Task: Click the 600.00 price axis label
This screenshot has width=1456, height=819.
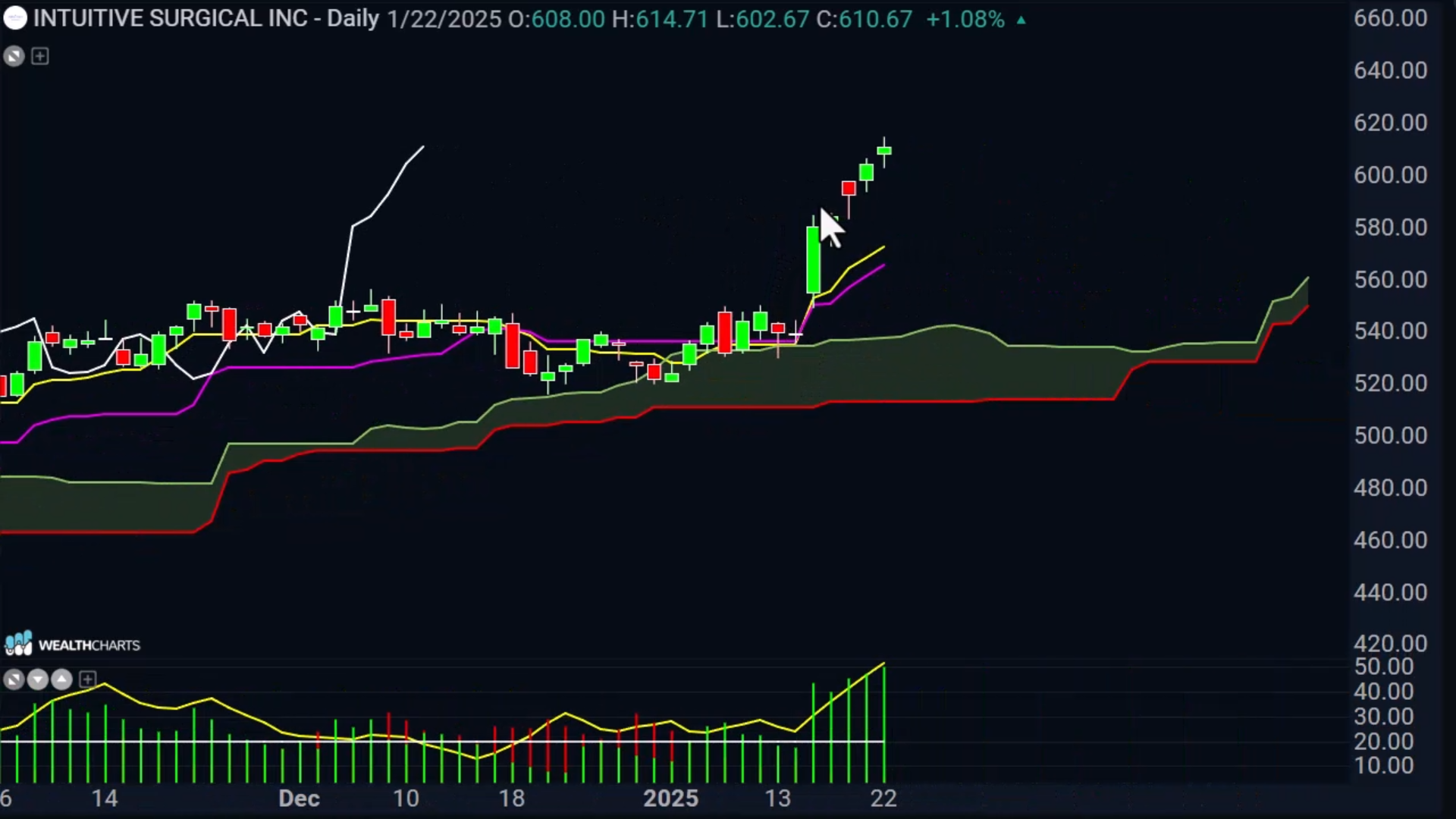Action: click(1391, 175)
